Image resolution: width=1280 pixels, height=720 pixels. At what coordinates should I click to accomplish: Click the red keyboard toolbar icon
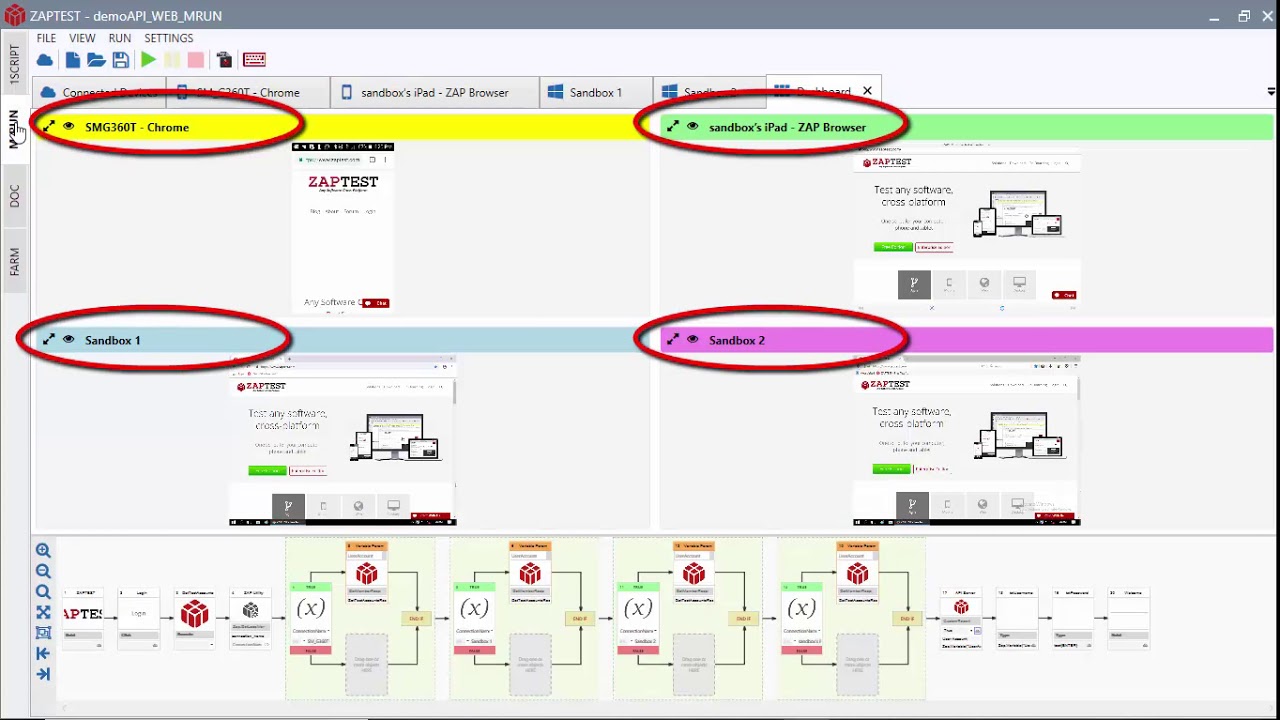(x=254, y=60)
